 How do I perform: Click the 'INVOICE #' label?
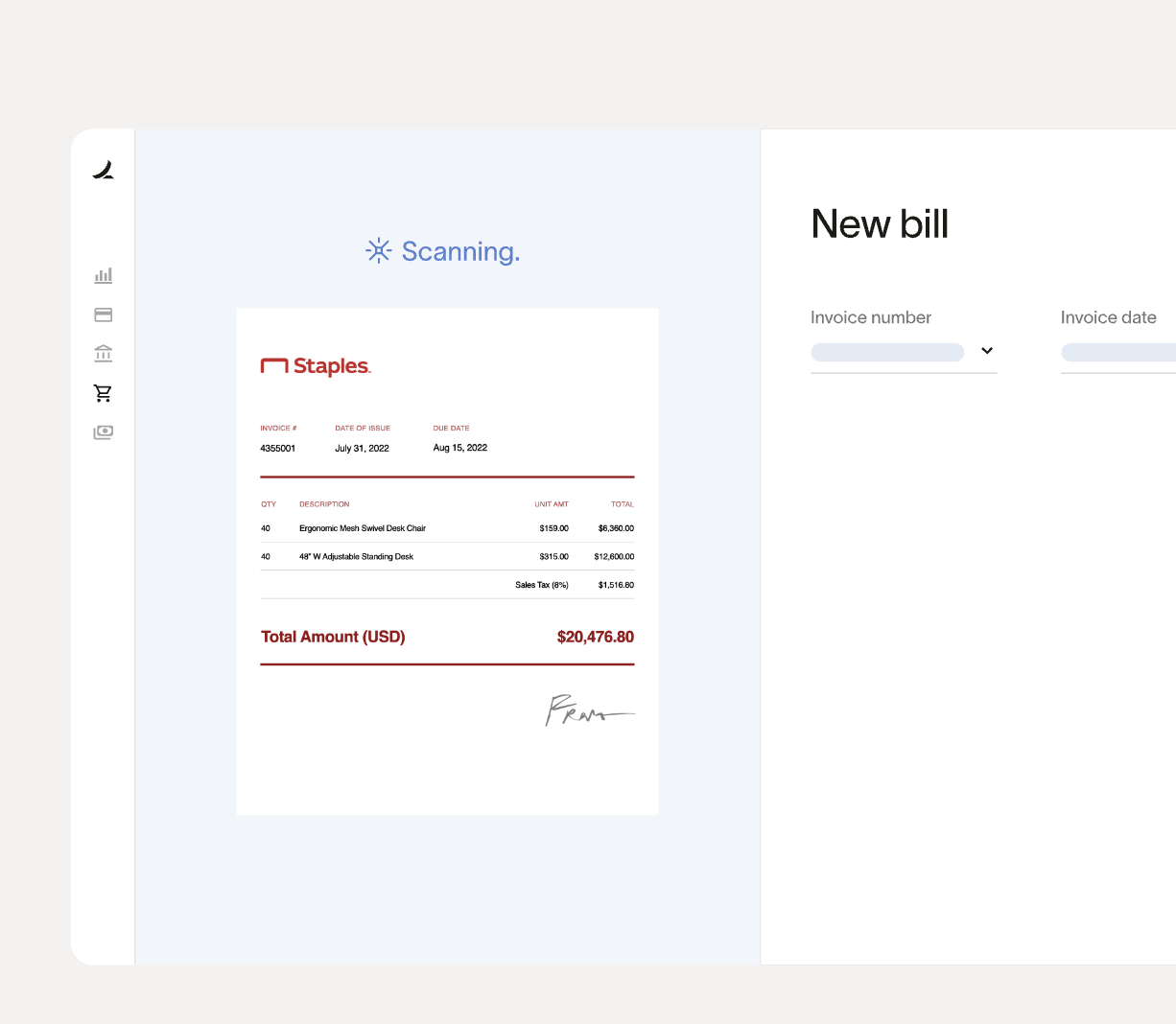click(278, 429)
